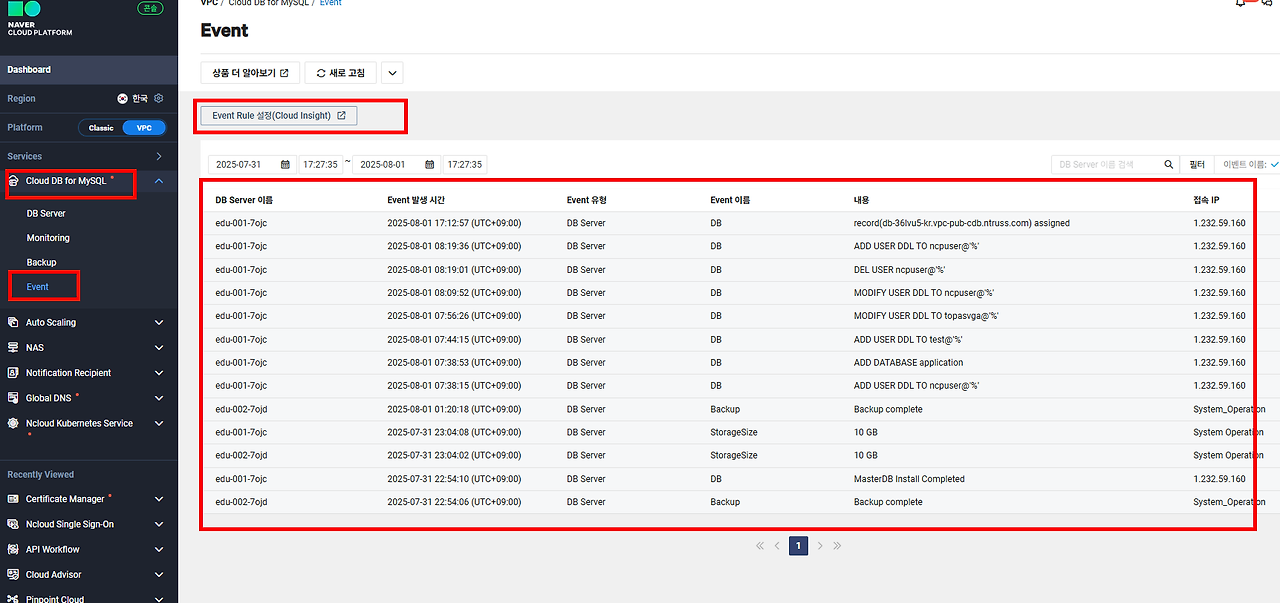Click the Certificate Manager icon
1280x603 pixels.
[x=13, y=499]
